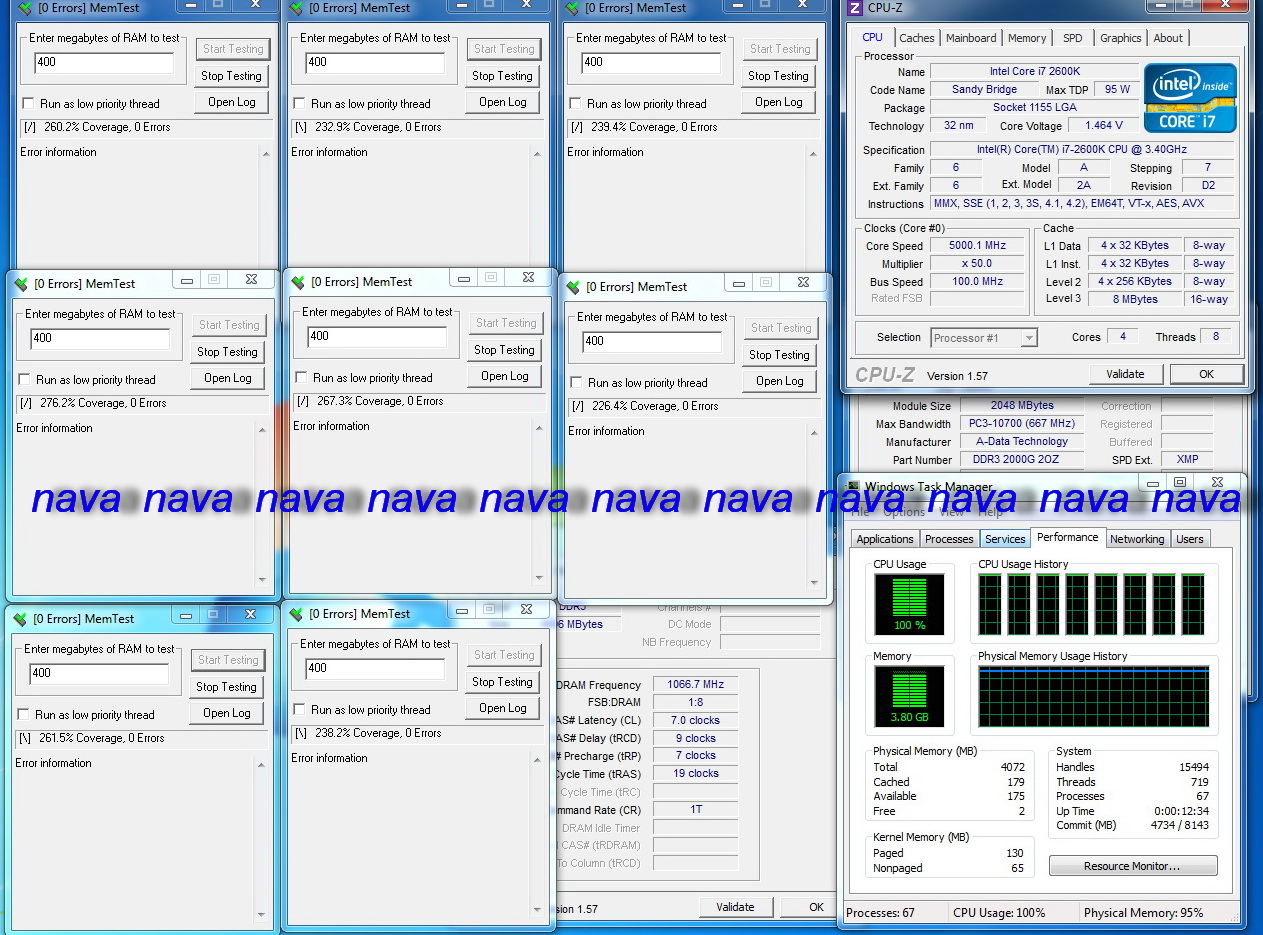Stop Testing in the 238.2% coverage MemTest
Viewport: 1263px width, 935px height.
click(502, 682)
